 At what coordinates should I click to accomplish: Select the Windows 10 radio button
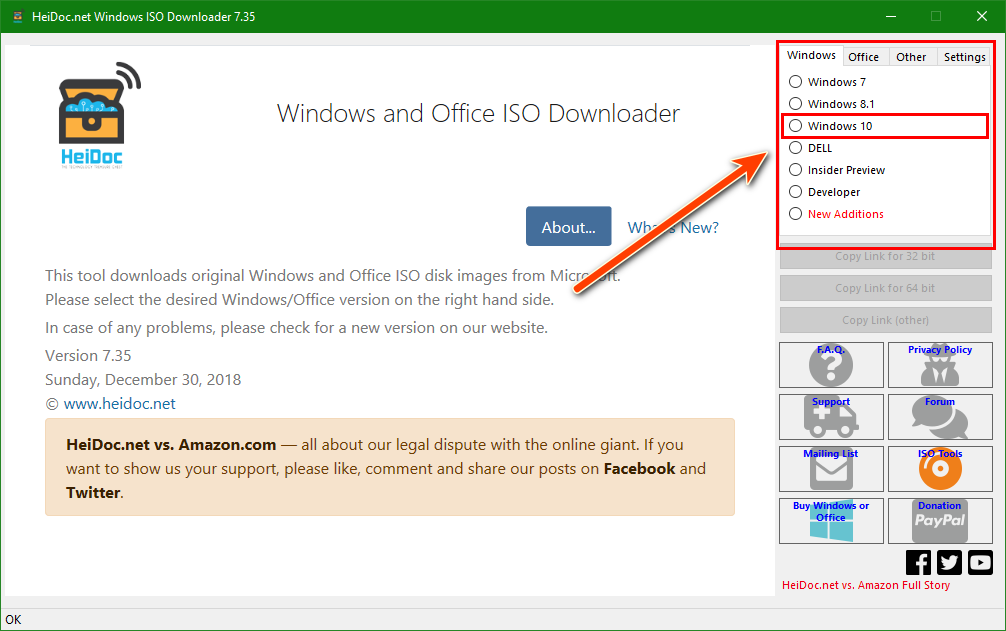click(x=796, y=126)
